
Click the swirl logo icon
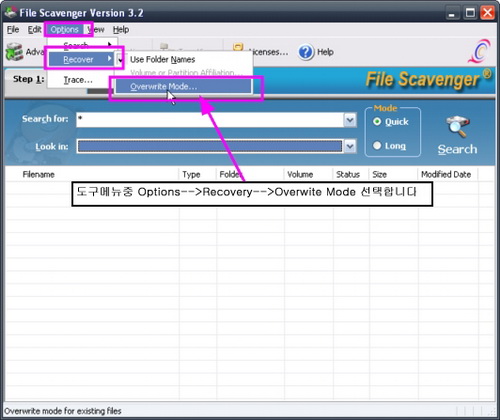click(x=479, y=51)
